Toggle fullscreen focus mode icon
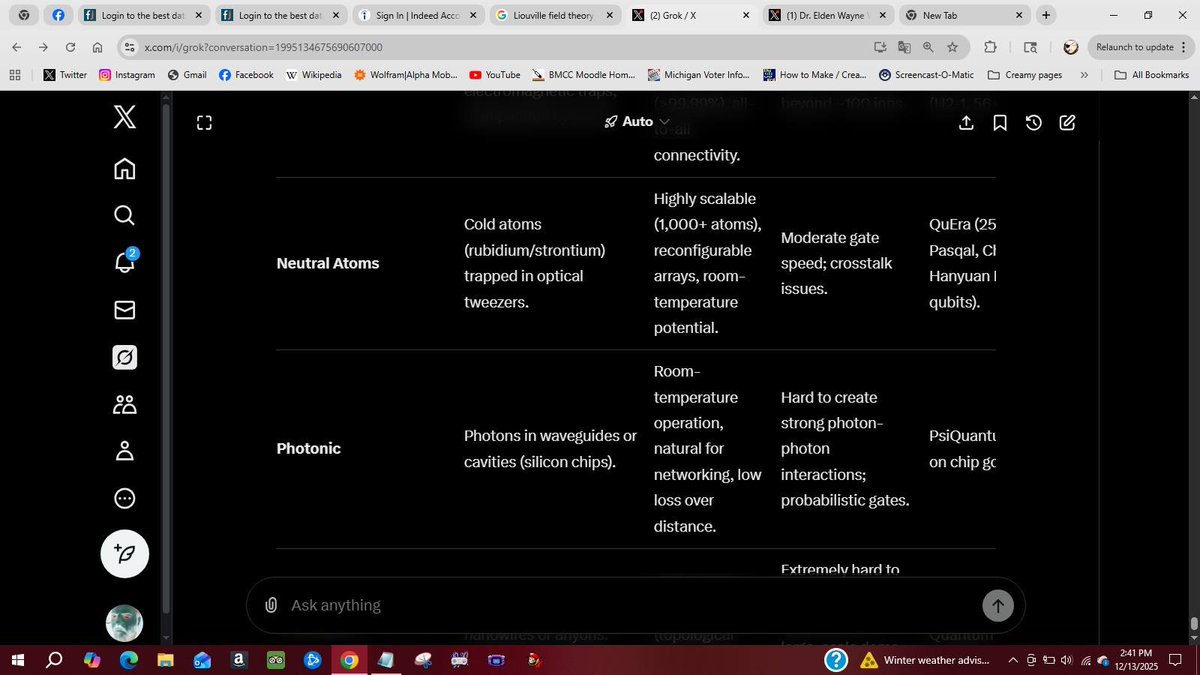This screenshot has height=675, width=1200. (x=204, y=123)
